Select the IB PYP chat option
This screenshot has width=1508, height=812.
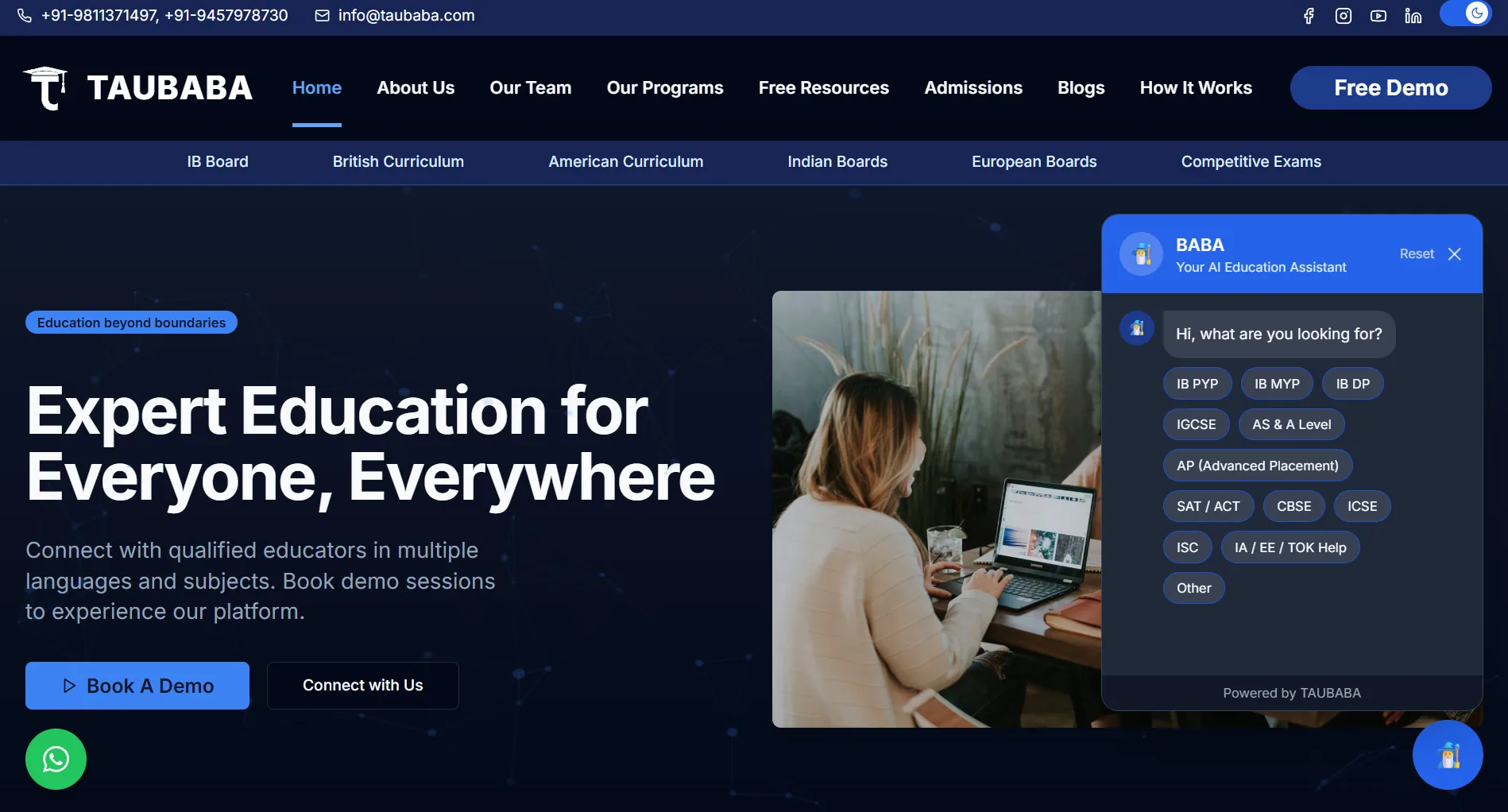1197,384
